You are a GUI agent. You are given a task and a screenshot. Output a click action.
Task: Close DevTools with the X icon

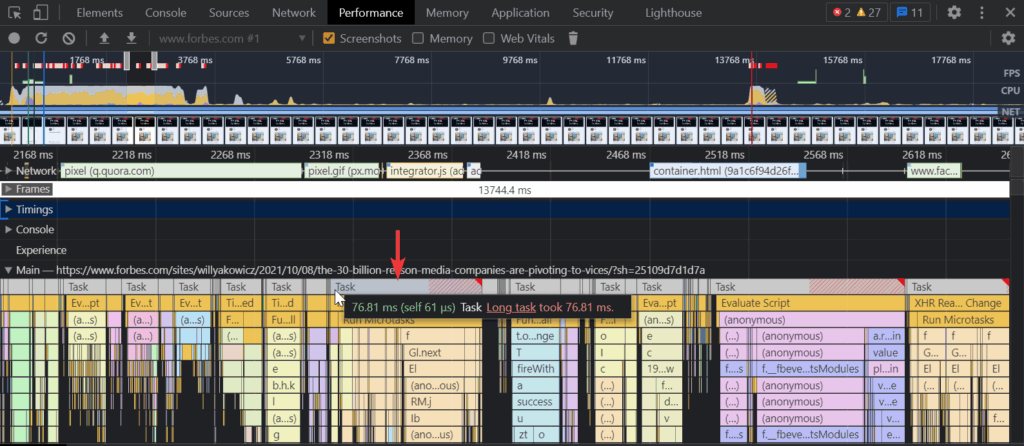pos(1009,12)
